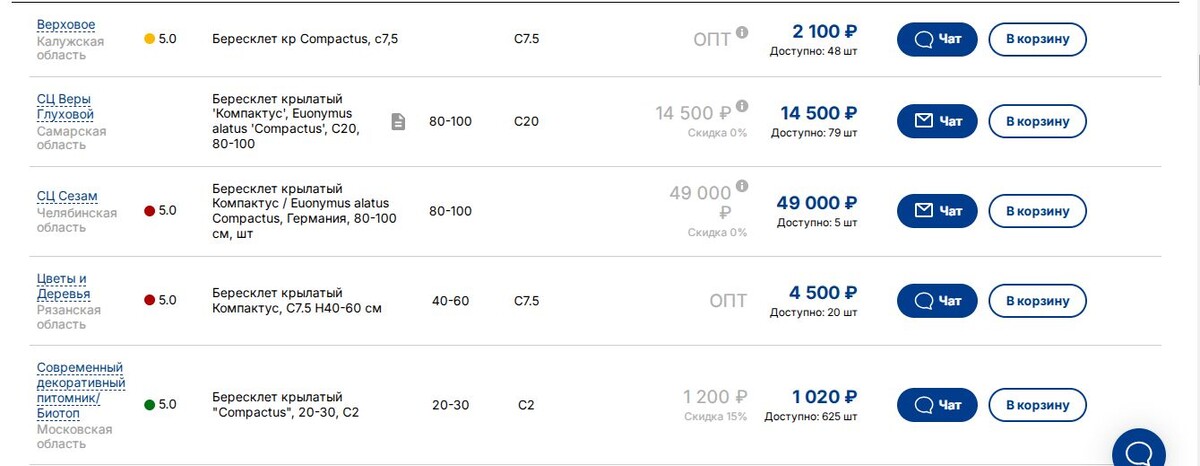This screenshot has width=1200, height=466.
Task: Chat with Цветы и Деревья seller
Action: coord(937,301)
